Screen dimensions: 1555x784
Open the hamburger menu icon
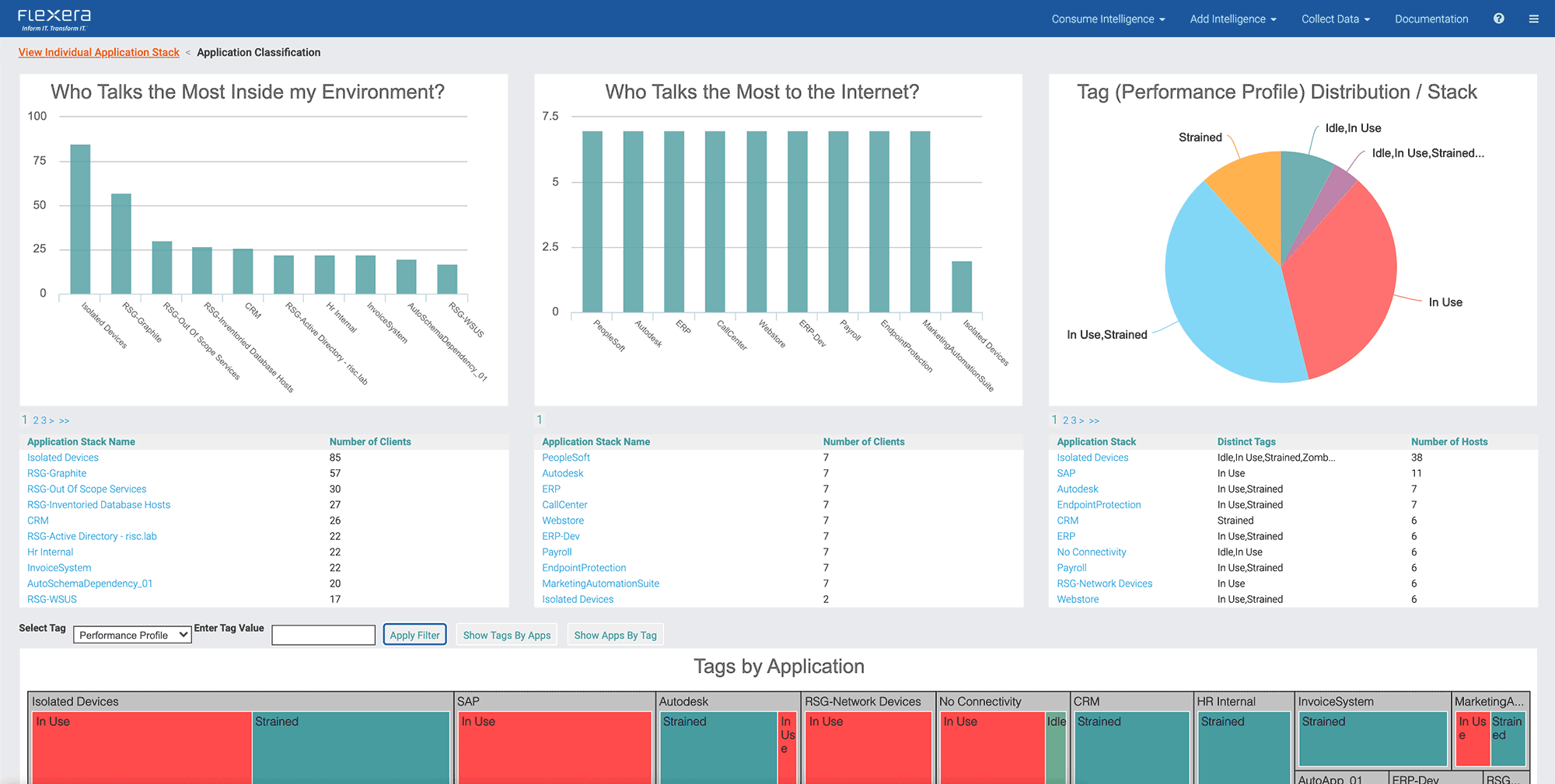pyautogui.click(x=1533, y=19)
